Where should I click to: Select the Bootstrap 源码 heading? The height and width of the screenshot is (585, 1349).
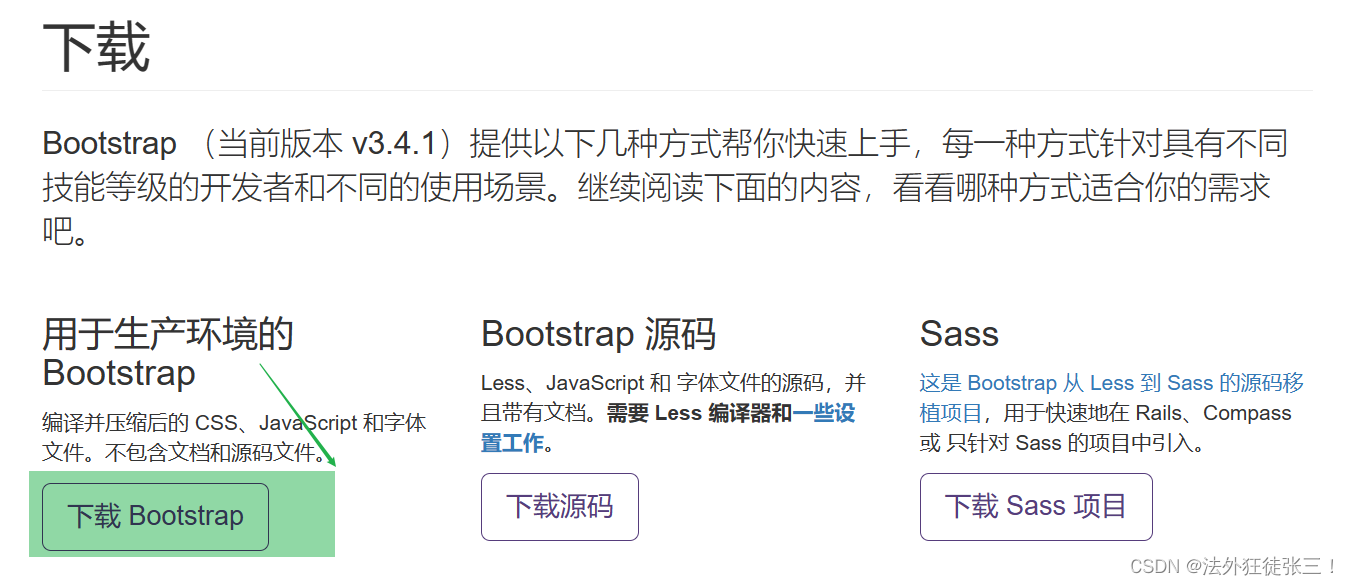tap(599, 334)
